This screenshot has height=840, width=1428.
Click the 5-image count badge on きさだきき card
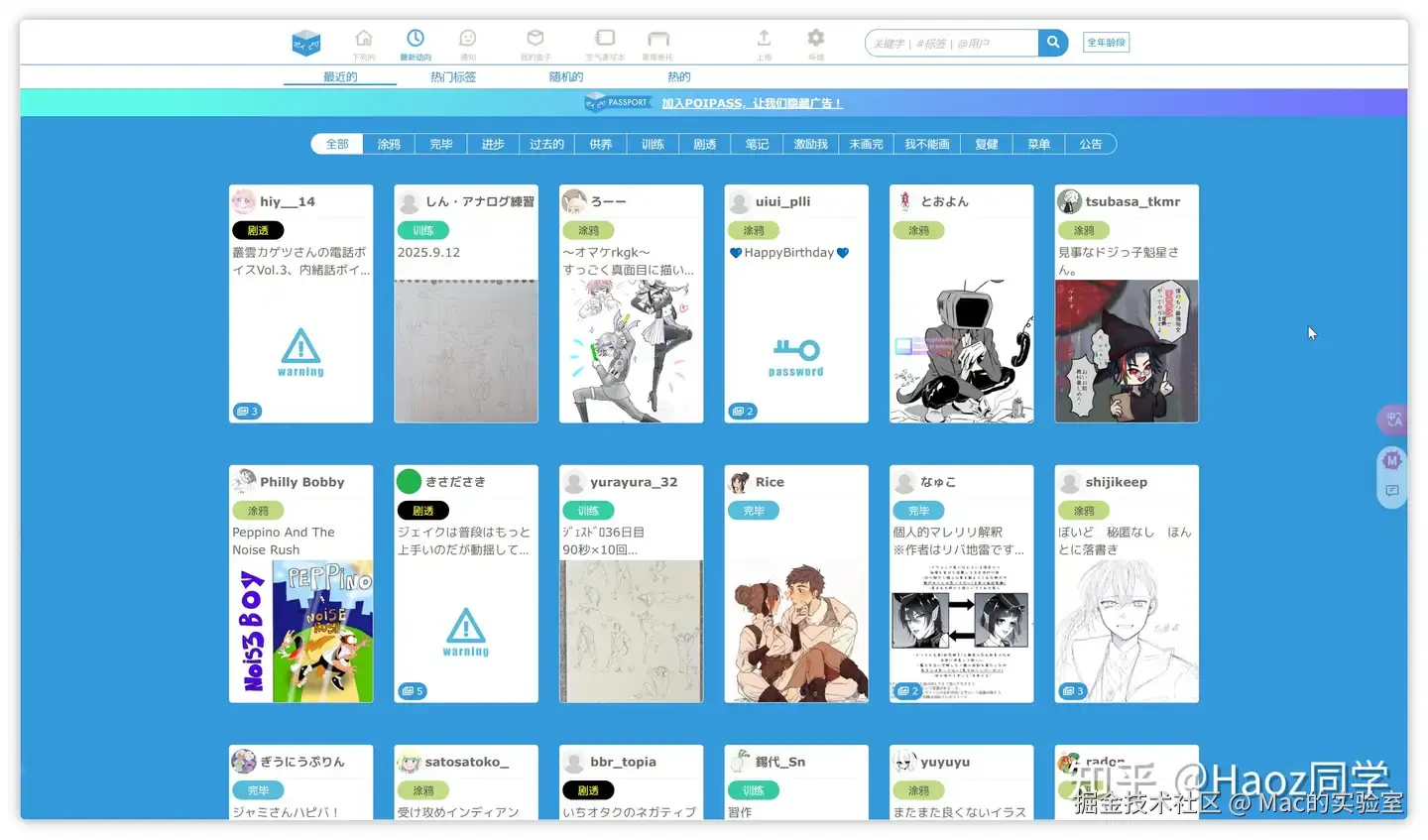[414, 691]
